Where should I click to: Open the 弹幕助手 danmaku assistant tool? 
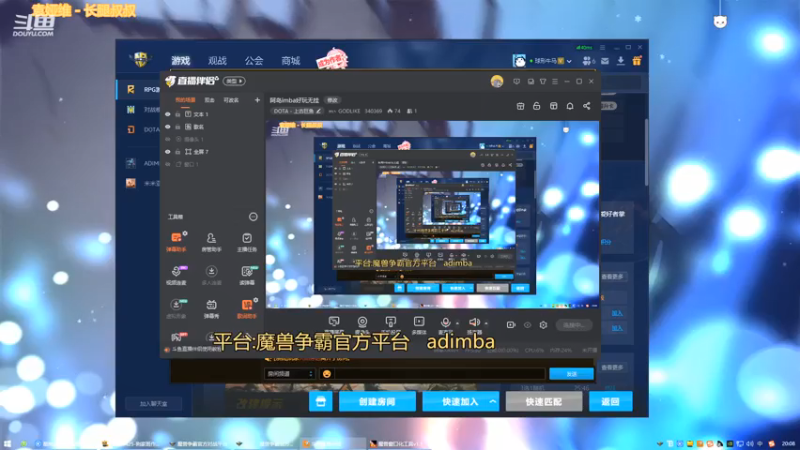point(176,241)
